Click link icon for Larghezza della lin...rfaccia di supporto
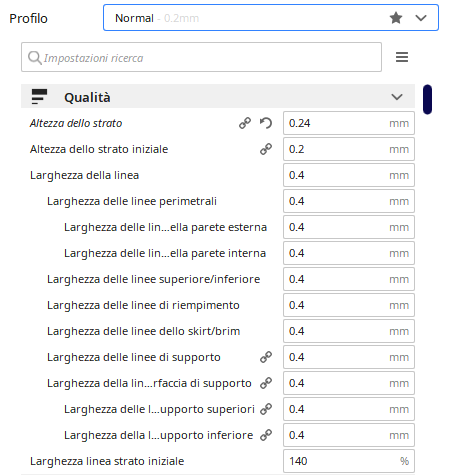This screenshot has height=475, width=451. click(266, 383)
